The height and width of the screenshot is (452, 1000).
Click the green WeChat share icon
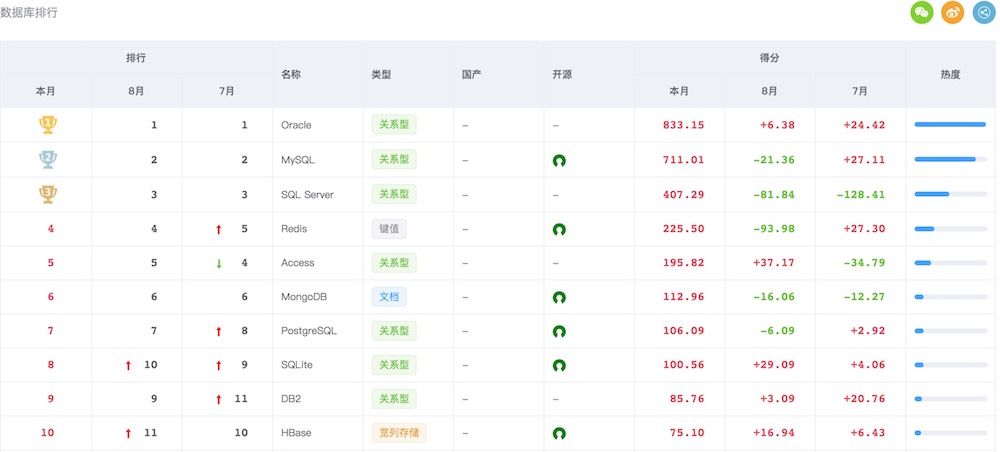click(x=922, y=13)
